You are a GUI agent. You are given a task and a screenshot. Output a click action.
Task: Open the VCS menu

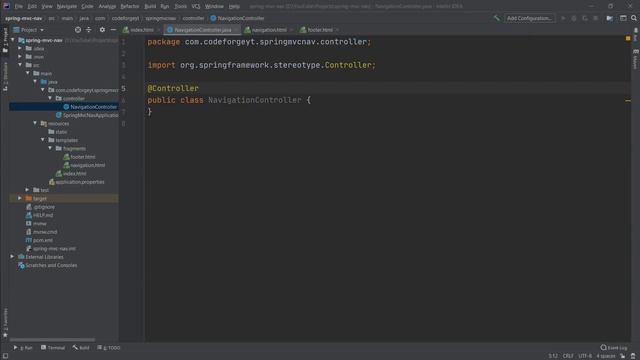(x=196, y=6)
